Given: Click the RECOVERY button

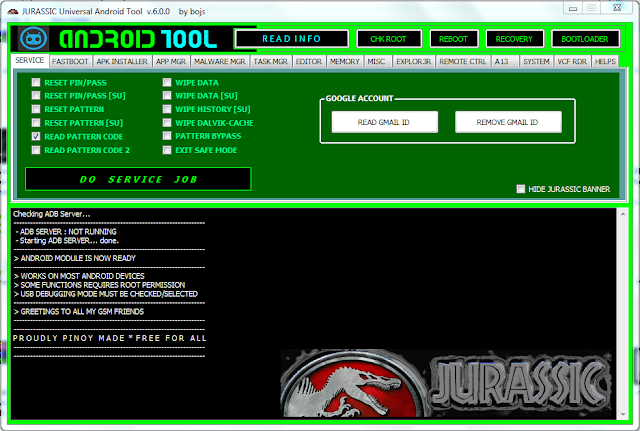Looking at the screenshot, I should click(x=514, y=39).
